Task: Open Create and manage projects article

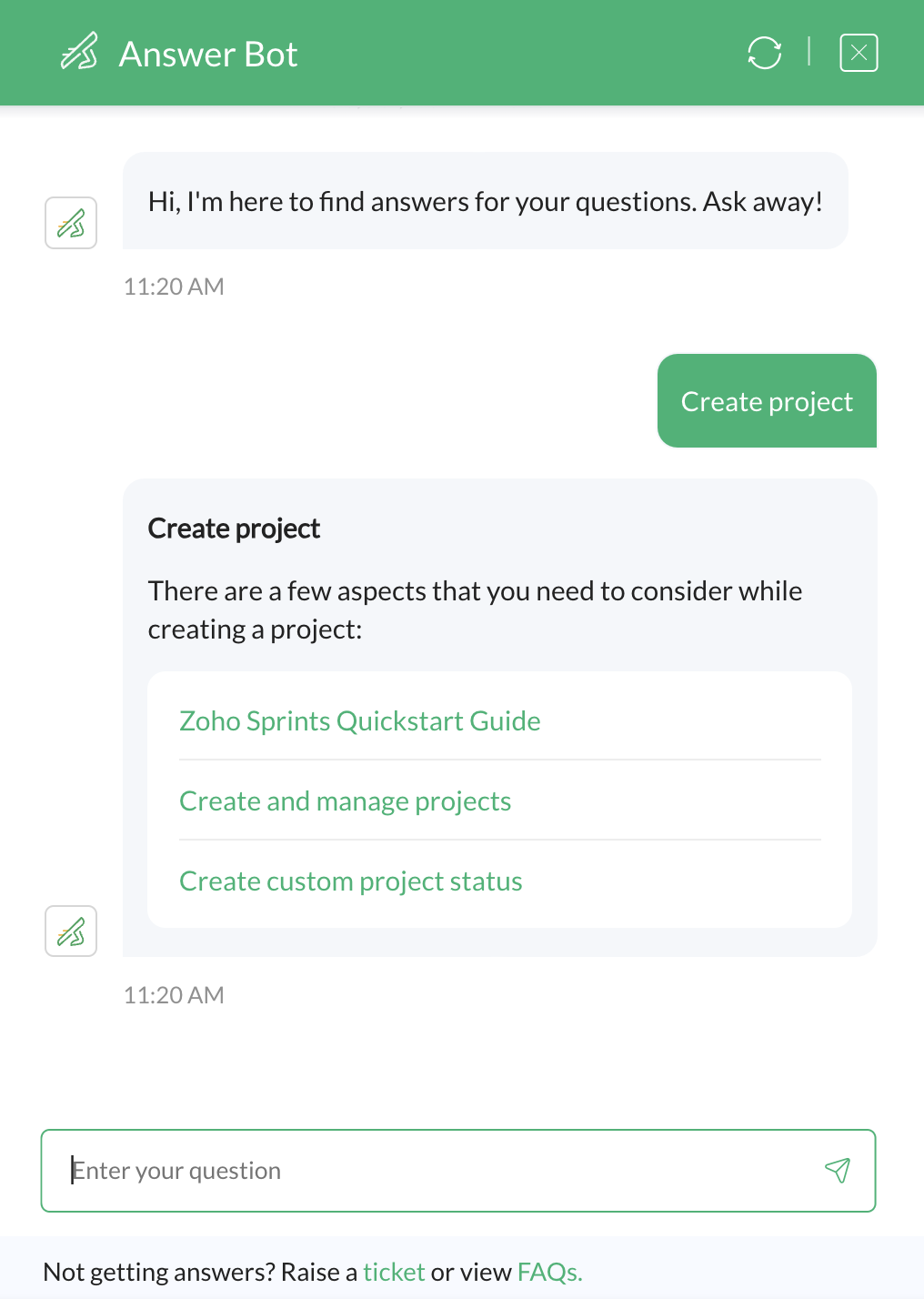Action: [x=346, y=801]
